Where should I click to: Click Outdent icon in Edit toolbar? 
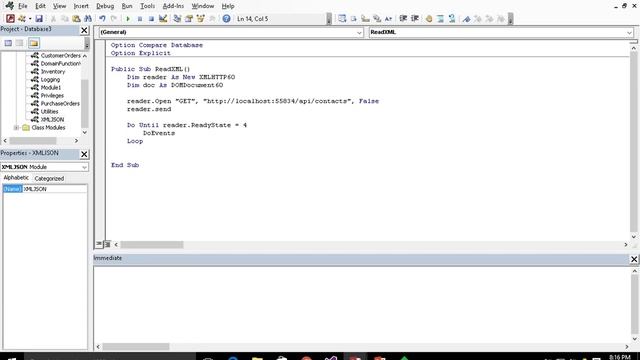[415, 19]
